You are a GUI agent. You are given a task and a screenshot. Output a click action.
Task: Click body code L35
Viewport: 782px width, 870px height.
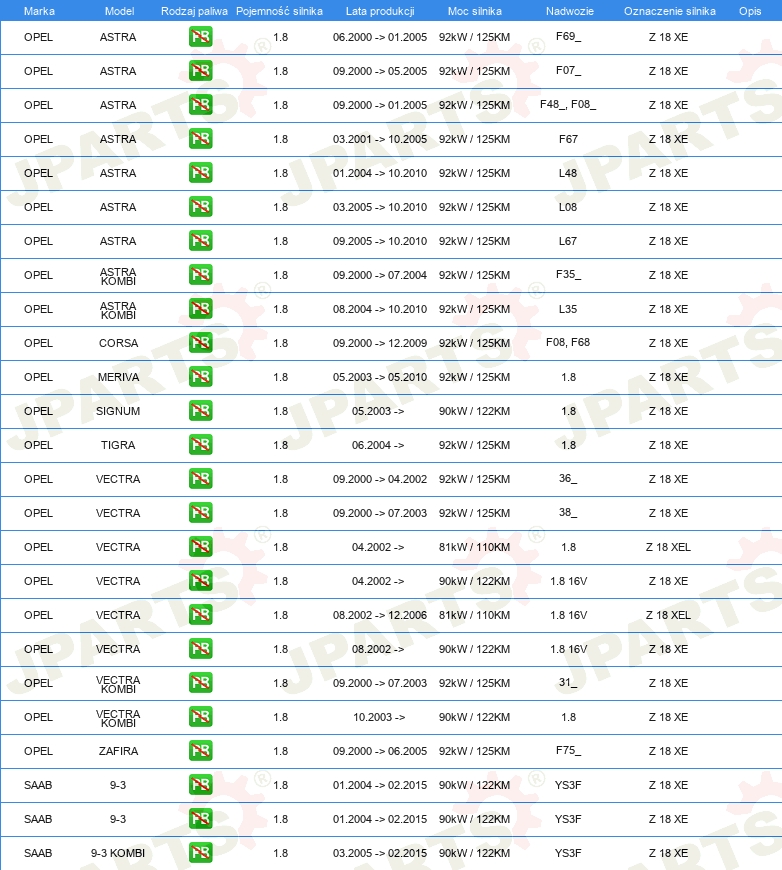[568, 309]
